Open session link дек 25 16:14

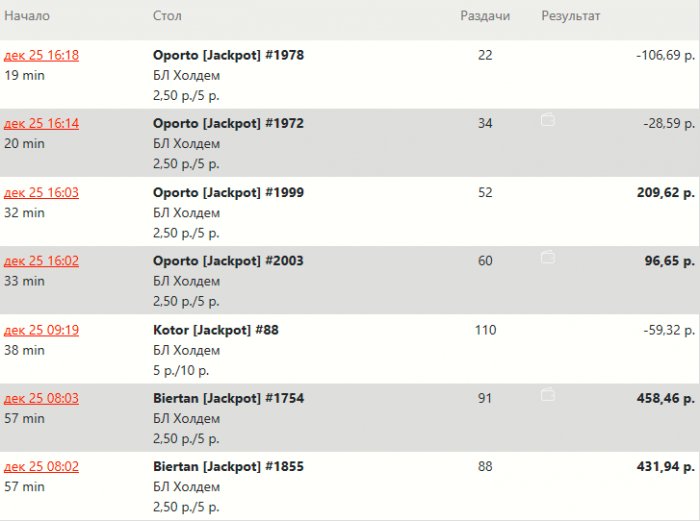coord(42,123)
